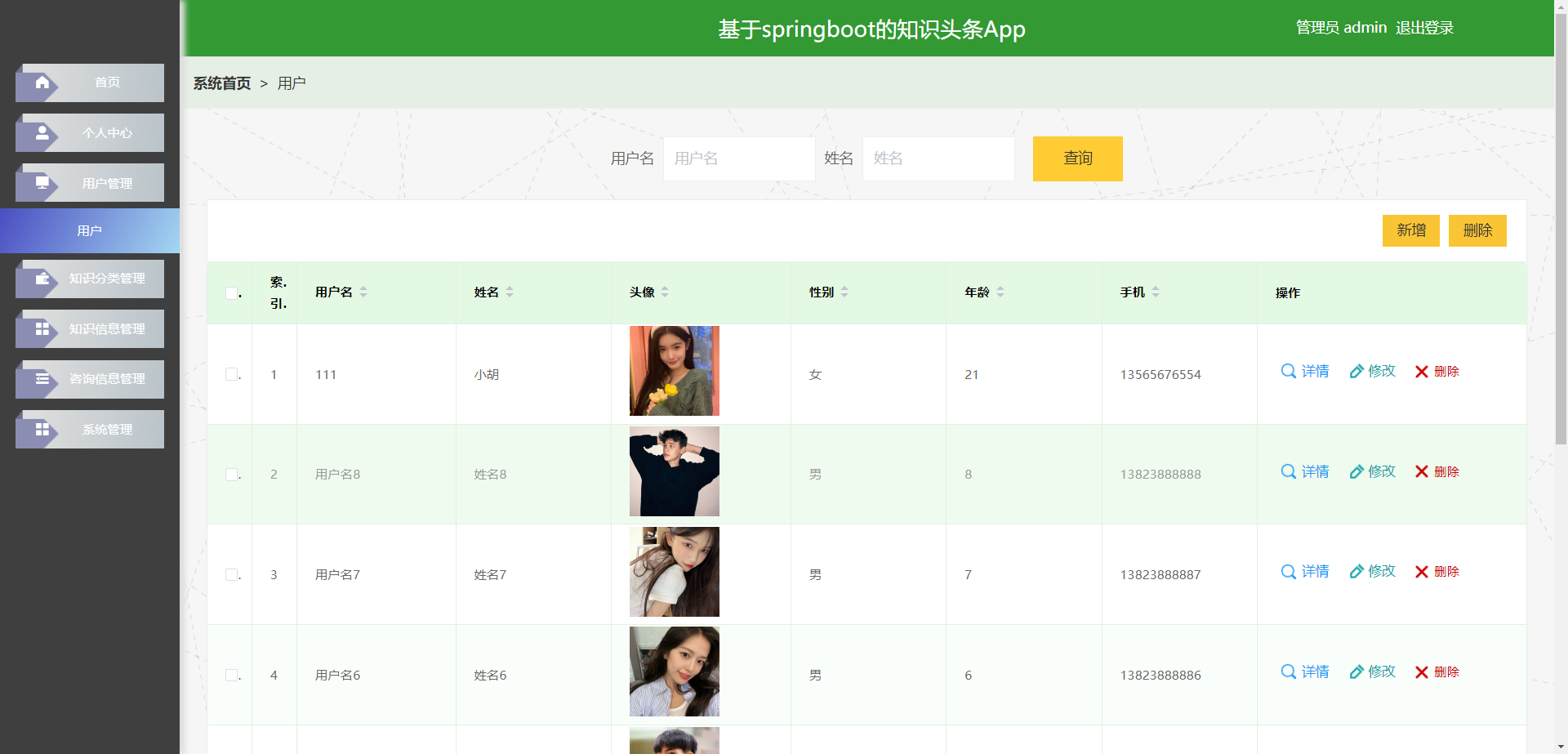Viewport: 1568px width, 754px height.
Task: Select the 用户 submenu item
Action: pos(90,230)
